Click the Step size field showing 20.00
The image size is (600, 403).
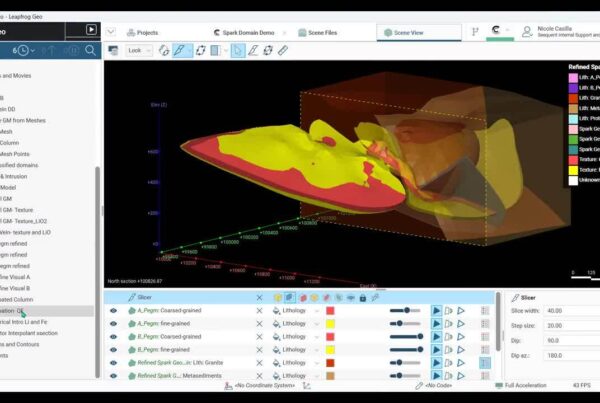pos(572,326)
